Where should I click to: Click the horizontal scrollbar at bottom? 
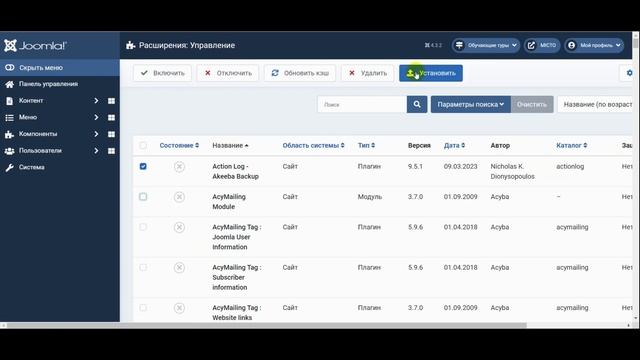click(x=266, y=325)
